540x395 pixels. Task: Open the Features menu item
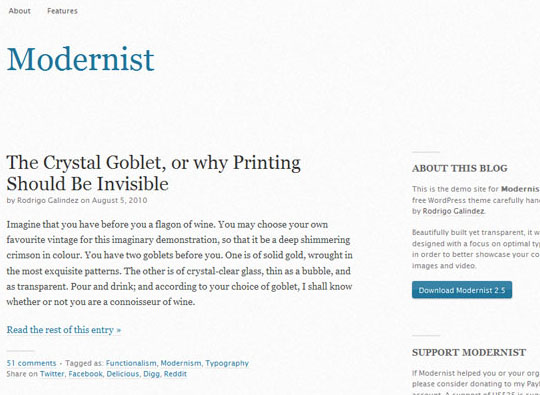pyautogui.click(x=62, y=11)
